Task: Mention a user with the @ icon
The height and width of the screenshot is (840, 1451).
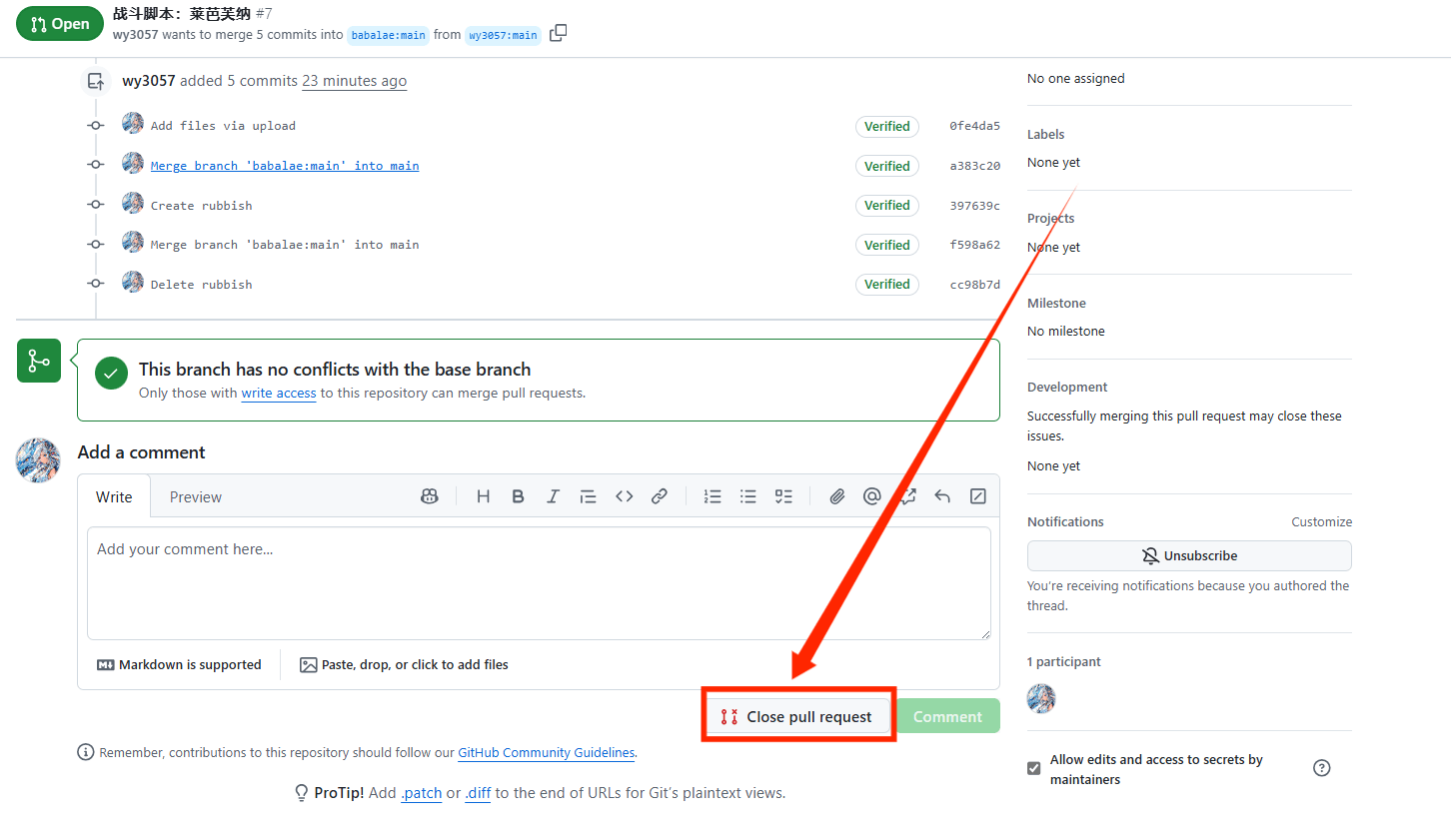Action: pyautogui.click(x=871, y=495)
